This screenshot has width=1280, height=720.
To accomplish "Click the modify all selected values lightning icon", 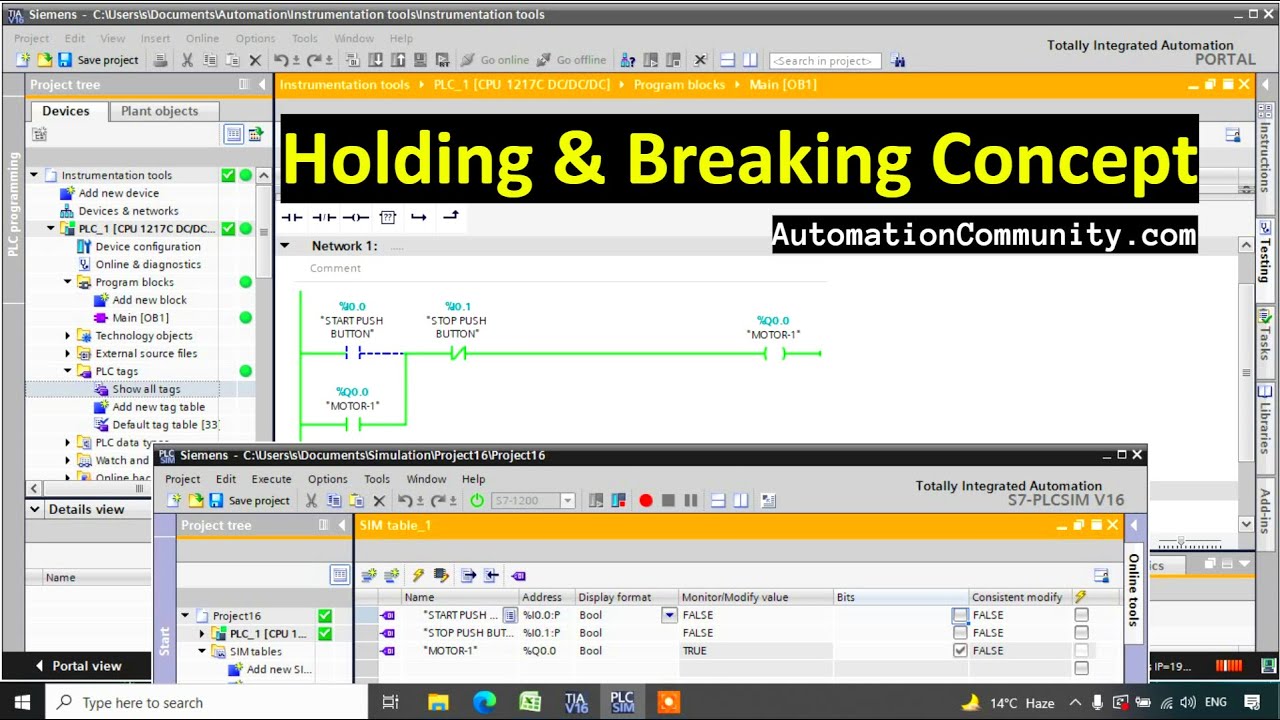I will 418,575.
